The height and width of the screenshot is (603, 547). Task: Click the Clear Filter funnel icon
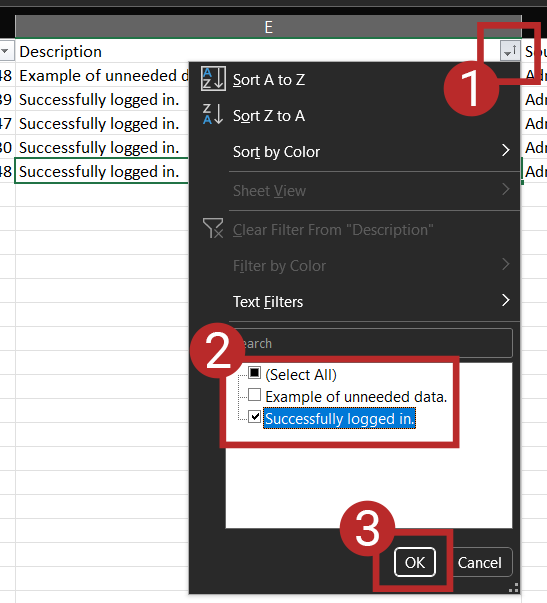213,228
